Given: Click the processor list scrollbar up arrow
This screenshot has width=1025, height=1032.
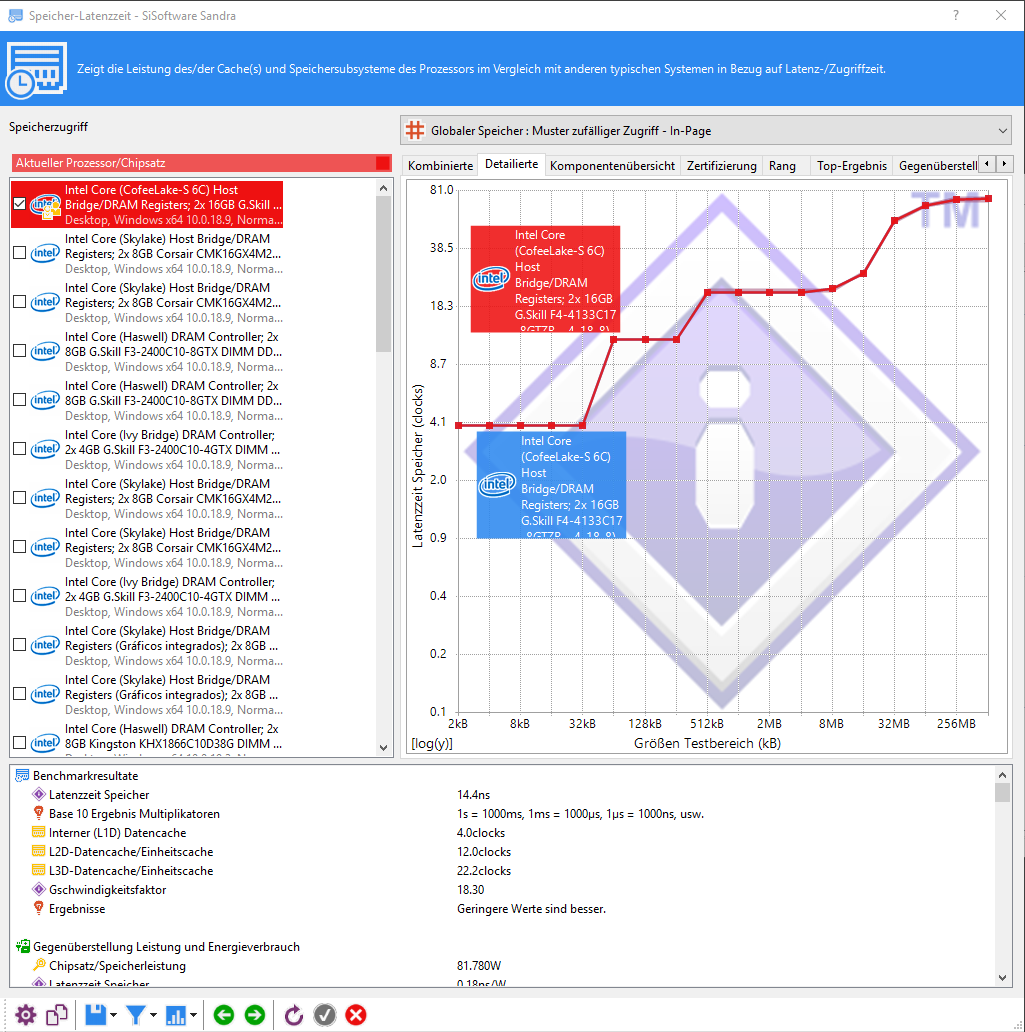Looking at the screenshot, I should click(384, 188).
